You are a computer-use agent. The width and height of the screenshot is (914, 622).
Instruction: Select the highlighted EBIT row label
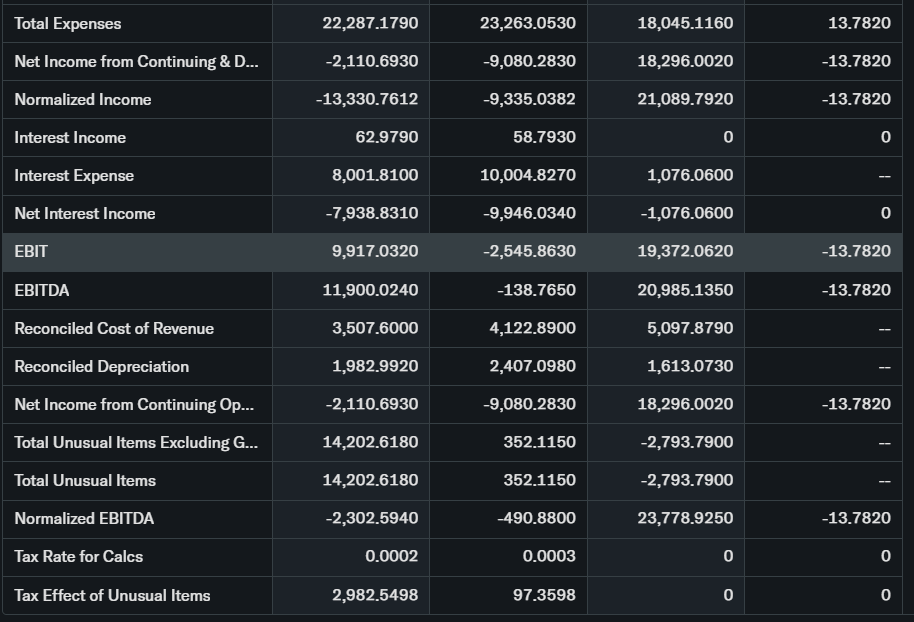[x=31, y=252]
